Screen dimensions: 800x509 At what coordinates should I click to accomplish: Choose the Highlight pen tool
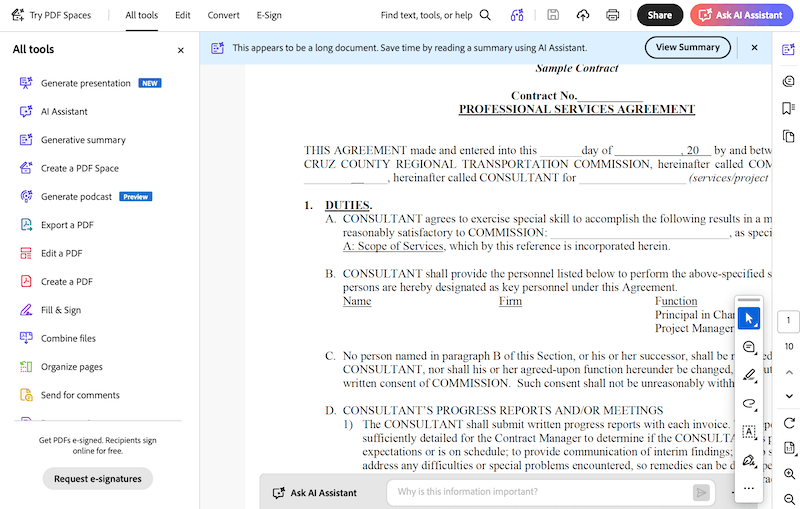pos(748,375)
